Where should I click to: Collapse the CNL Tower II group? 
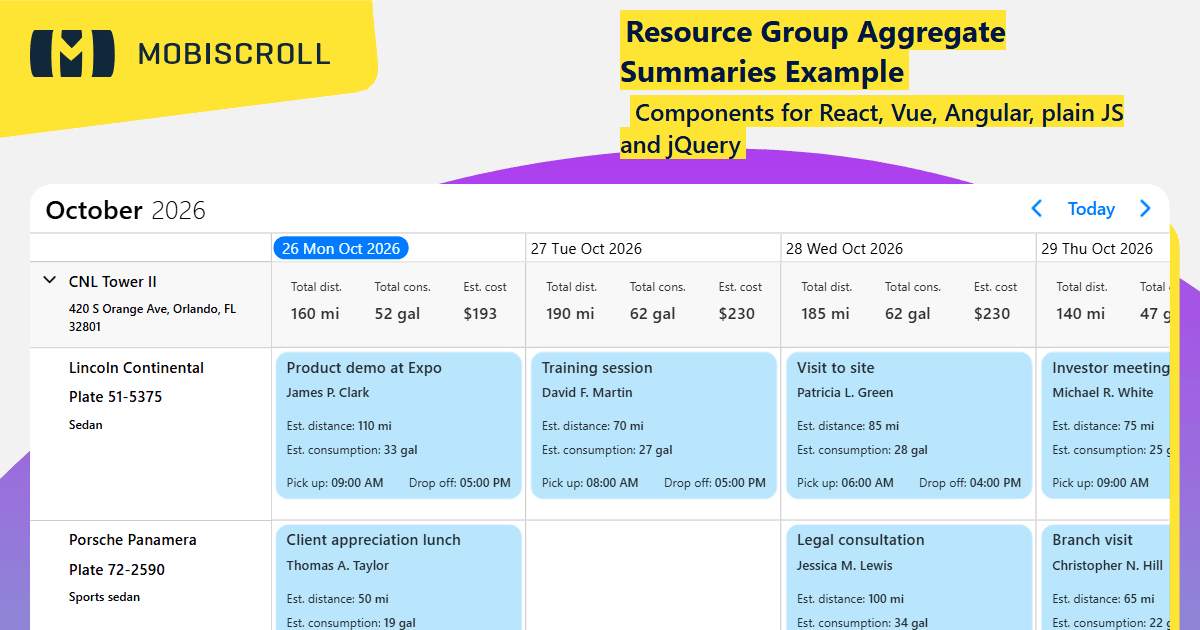click(50, 281)
